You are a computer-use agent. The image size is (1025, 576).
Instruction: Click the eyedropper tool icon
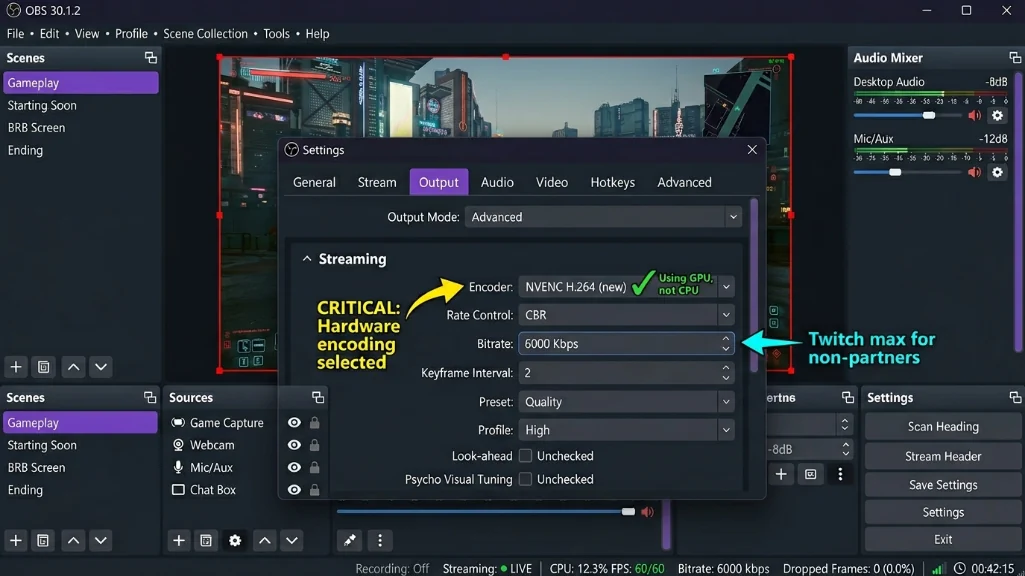point(350,541)
